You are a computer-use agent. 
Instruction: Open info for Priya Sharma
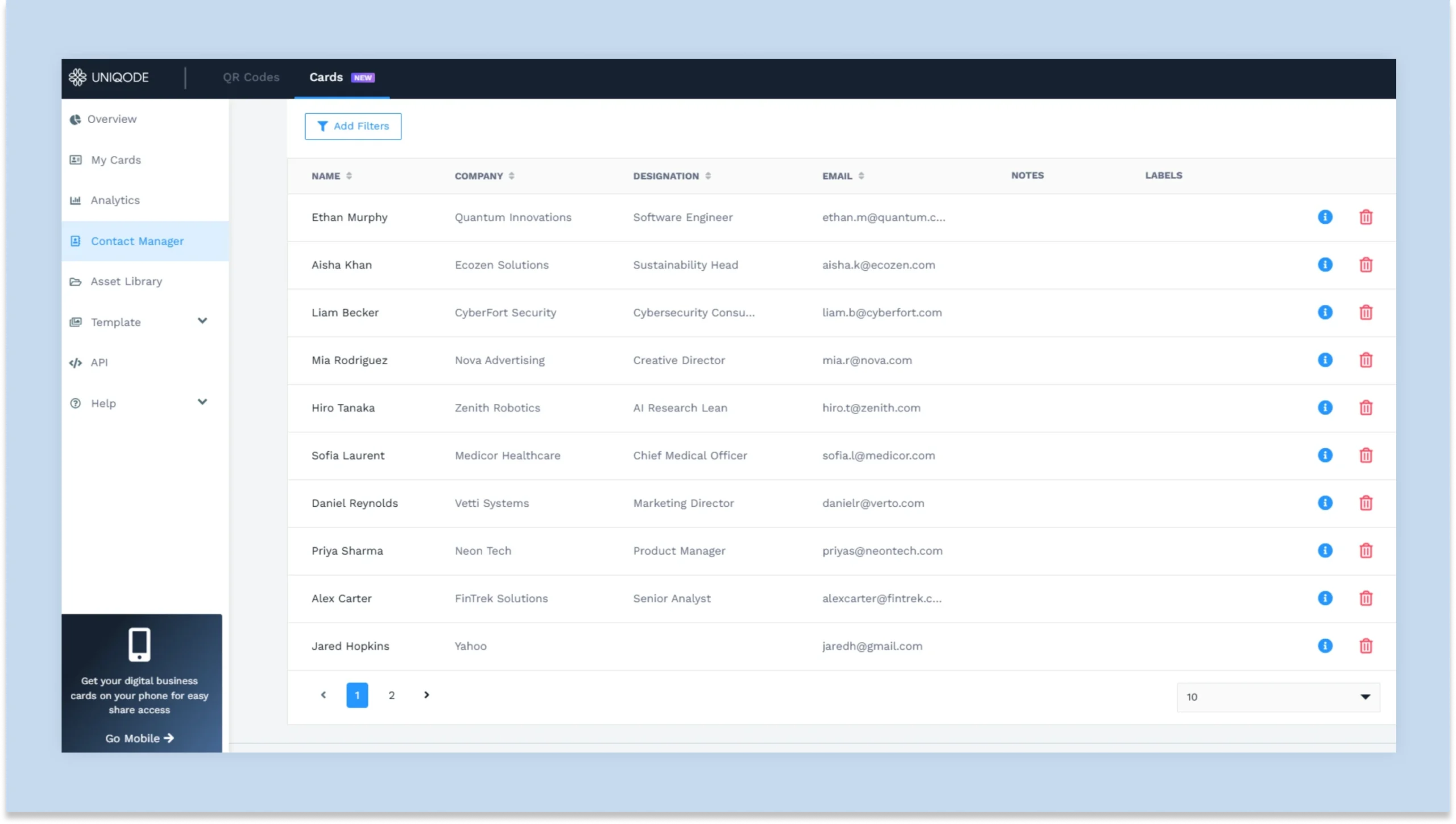[1325, 550]
